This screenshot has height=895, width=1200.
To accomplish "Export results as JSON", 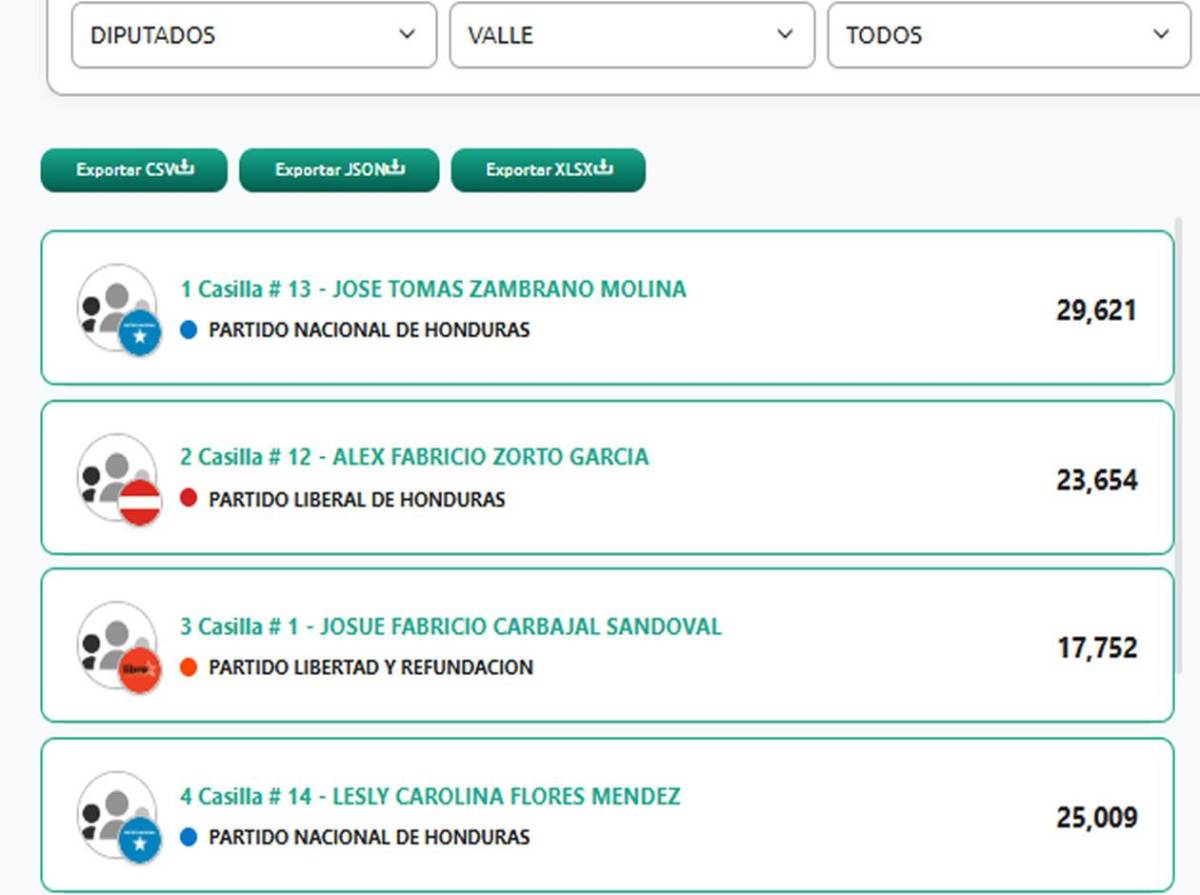I will 338,170.
